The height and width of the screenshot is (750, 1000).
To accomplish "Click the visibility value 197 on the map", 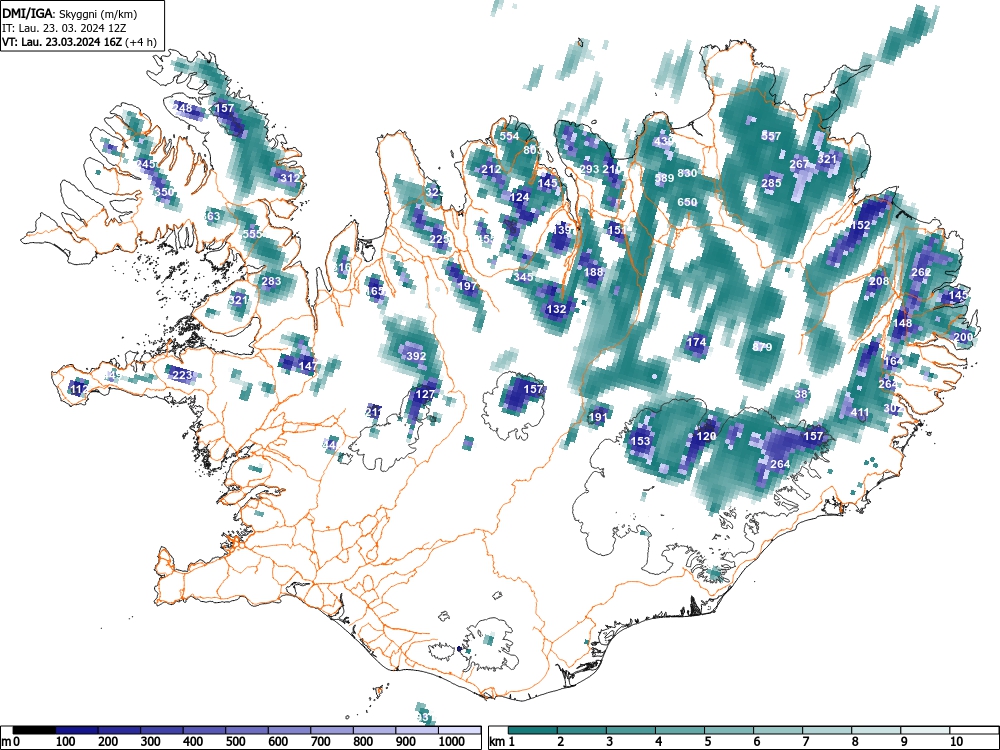I will [x=467, y=286].
